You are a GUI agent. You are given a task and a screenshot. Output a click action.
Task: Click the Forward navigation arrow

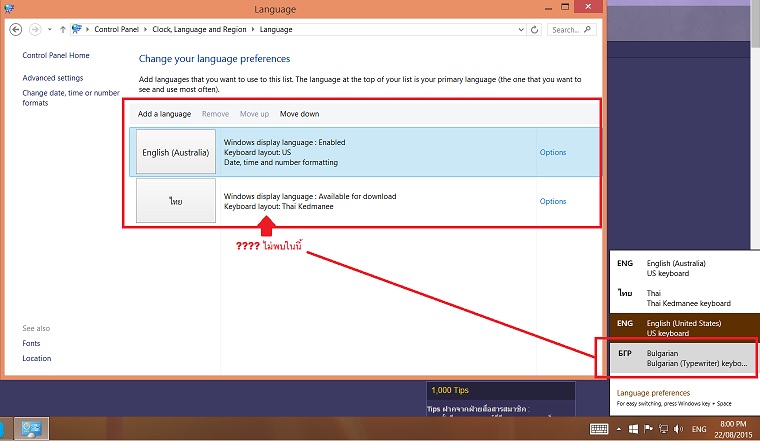pyautogui.click(x=35, y=30)
